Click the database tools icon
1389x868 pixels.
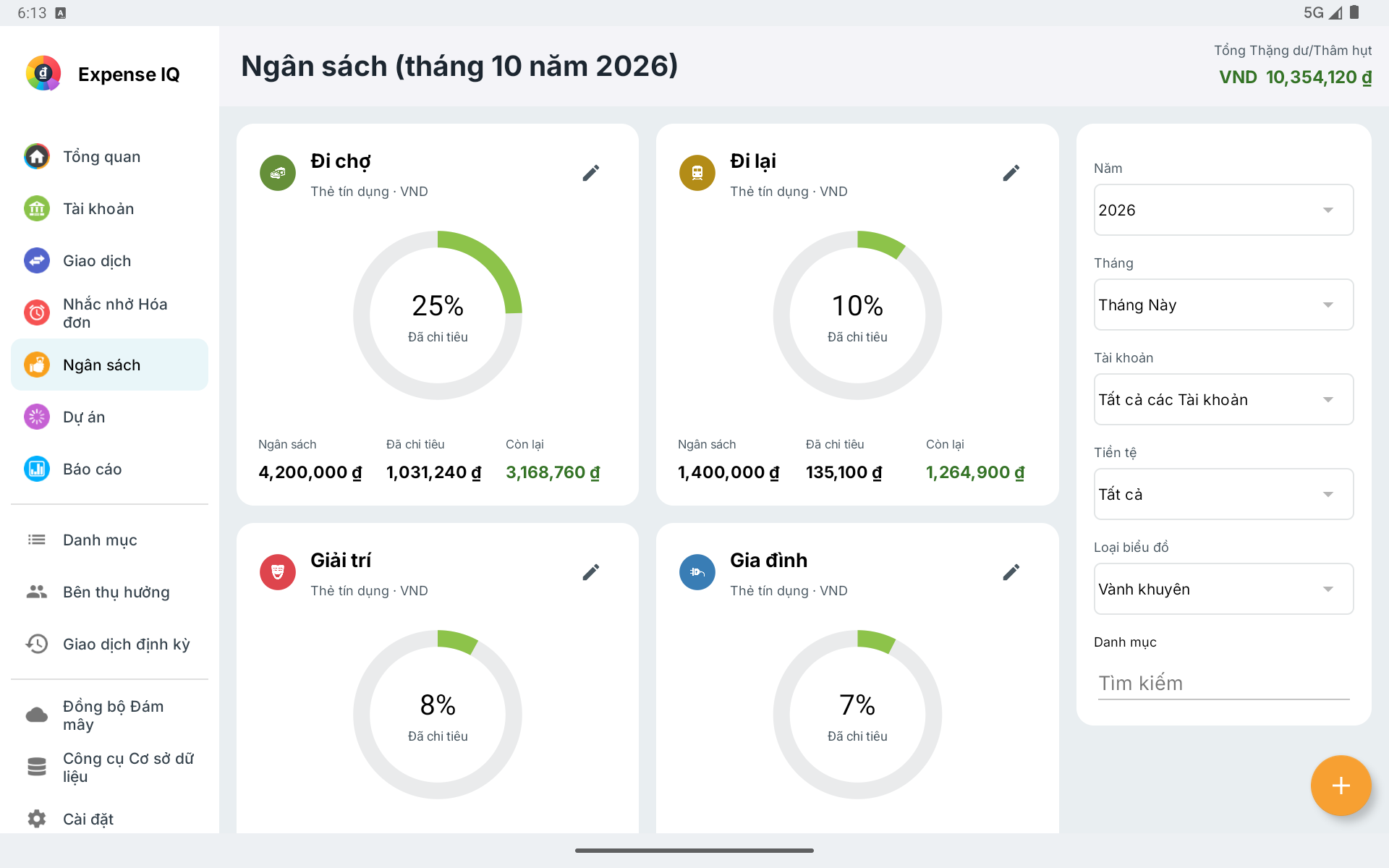[37, 767]
